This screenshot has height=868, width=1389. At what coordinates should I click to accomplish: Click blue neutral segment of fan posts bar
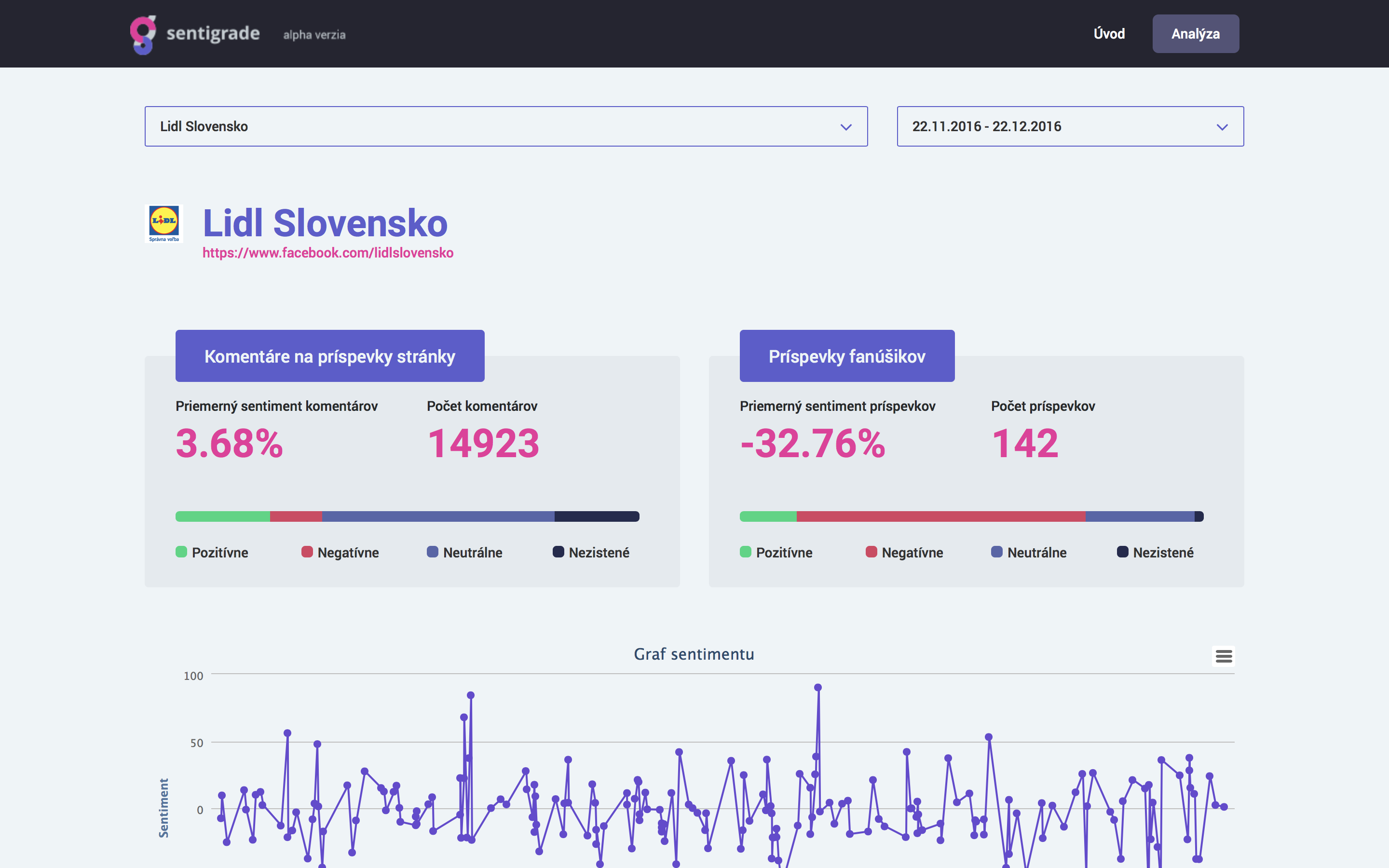[1140, 516]
